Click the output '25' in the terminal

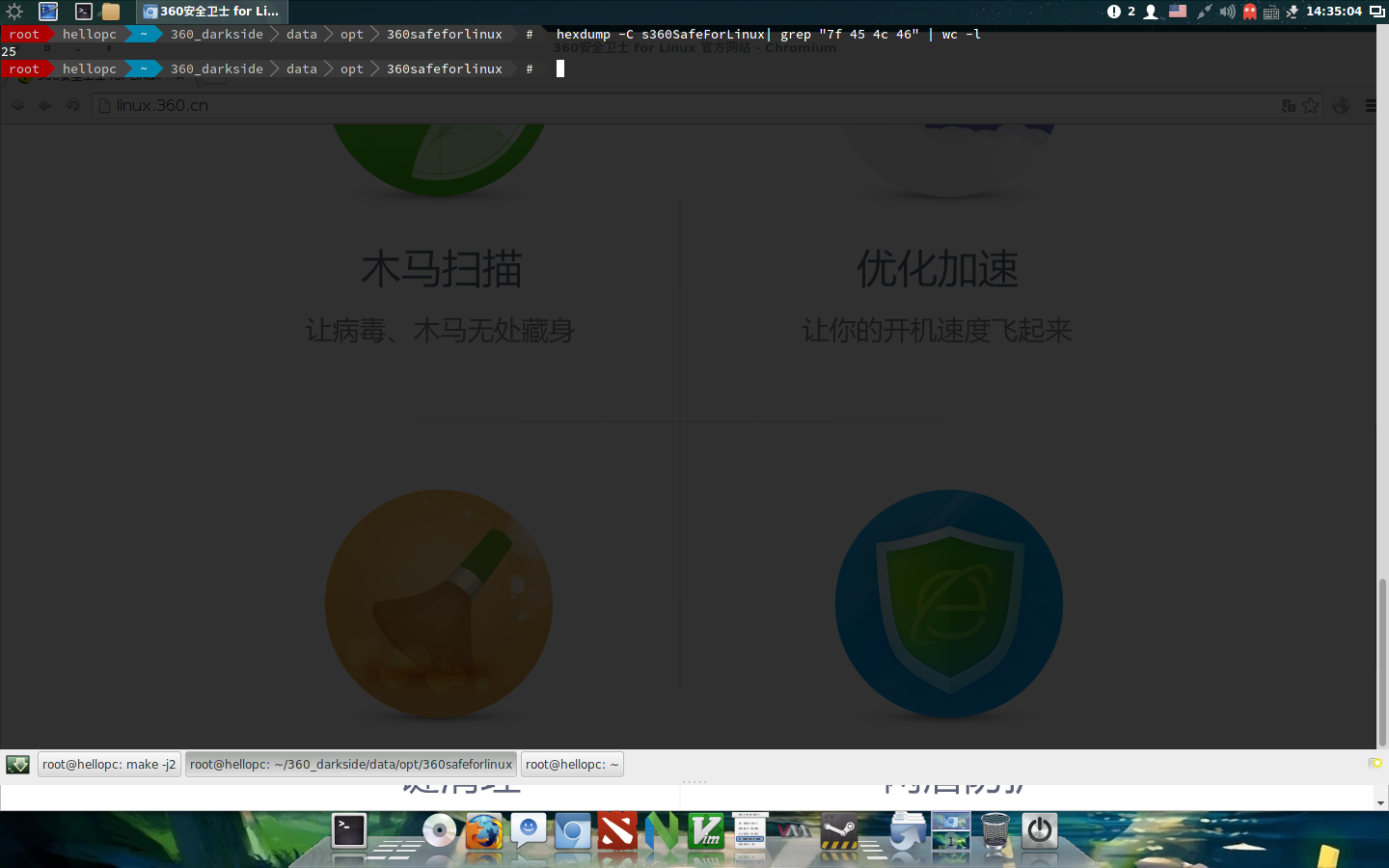(9, 51)
